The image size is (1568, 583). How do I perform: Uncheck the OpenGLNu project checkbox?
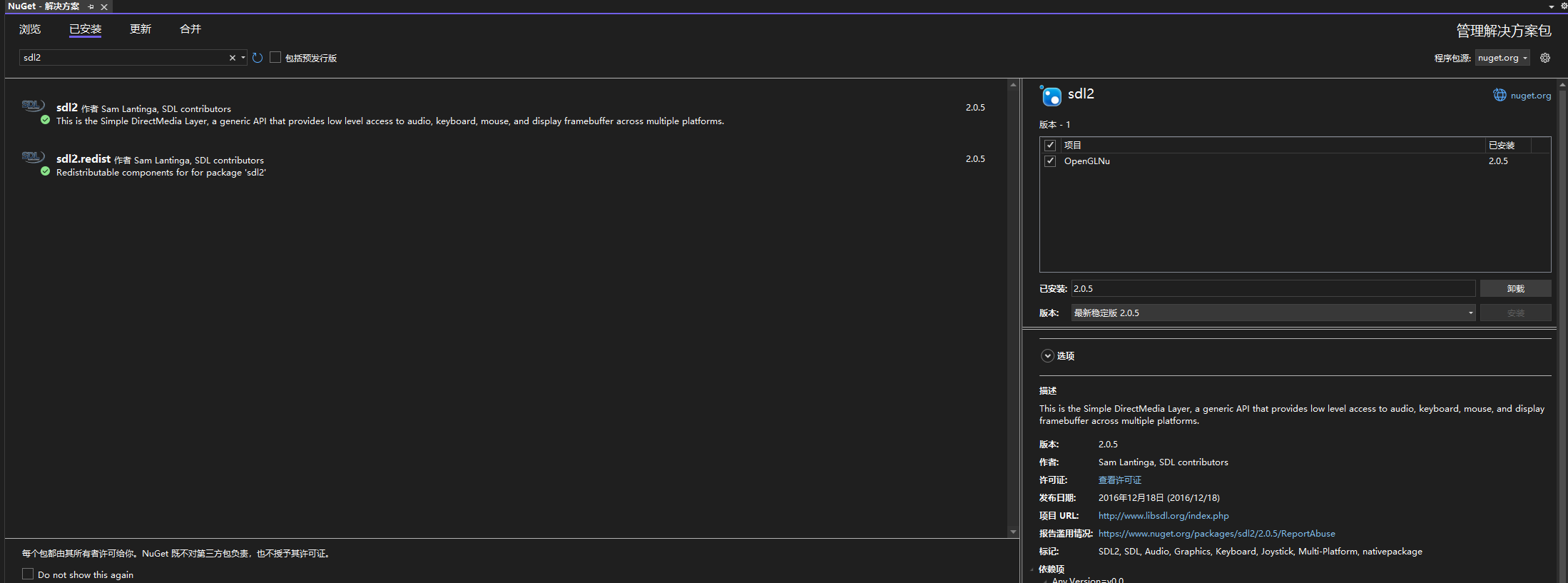click(1050, 161)
